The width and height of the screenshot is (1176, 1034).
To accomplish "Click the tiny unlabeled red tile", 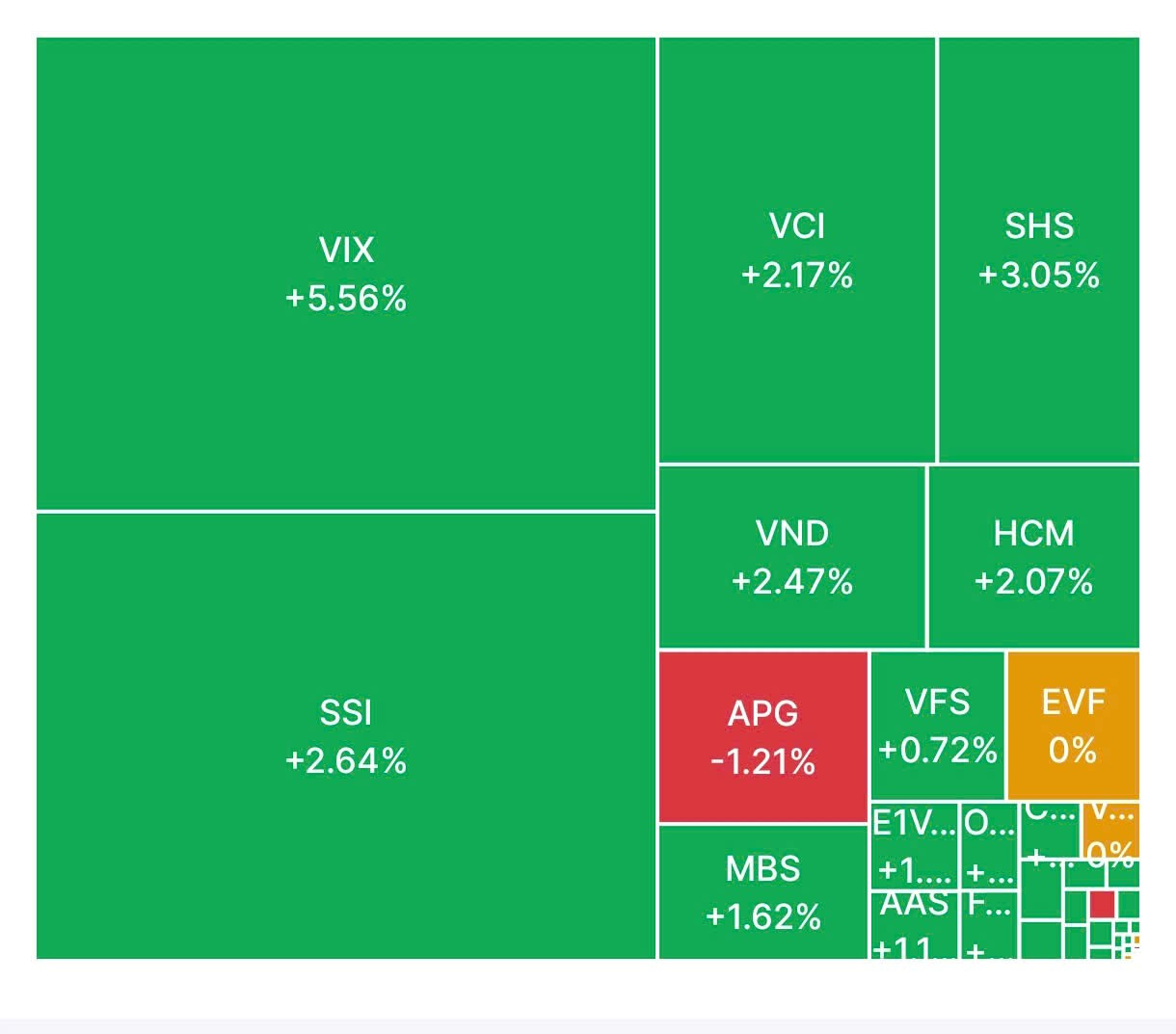I will 1102,904.
